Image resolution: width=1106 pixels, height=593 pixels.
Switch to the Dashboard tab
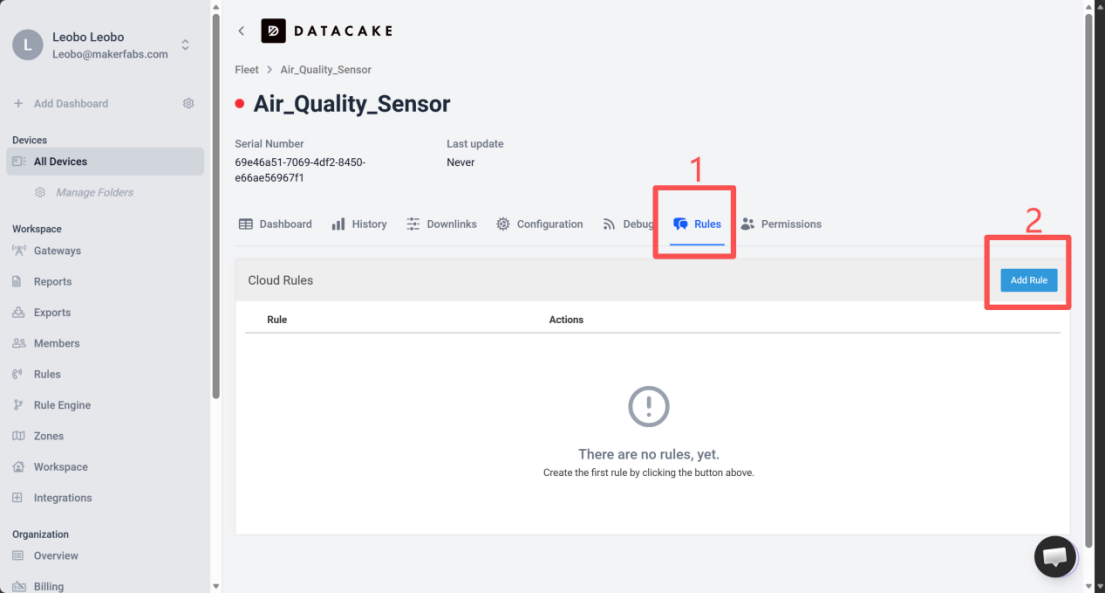(275, 224)
